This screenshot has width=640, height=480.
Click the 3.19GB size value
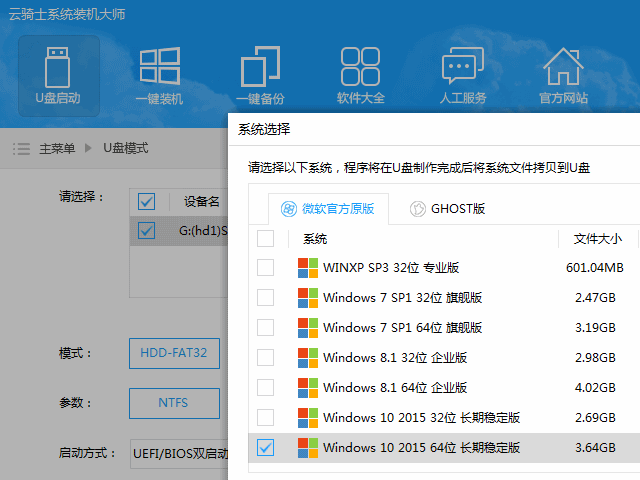pyautogui.click(x=595, y=328)
